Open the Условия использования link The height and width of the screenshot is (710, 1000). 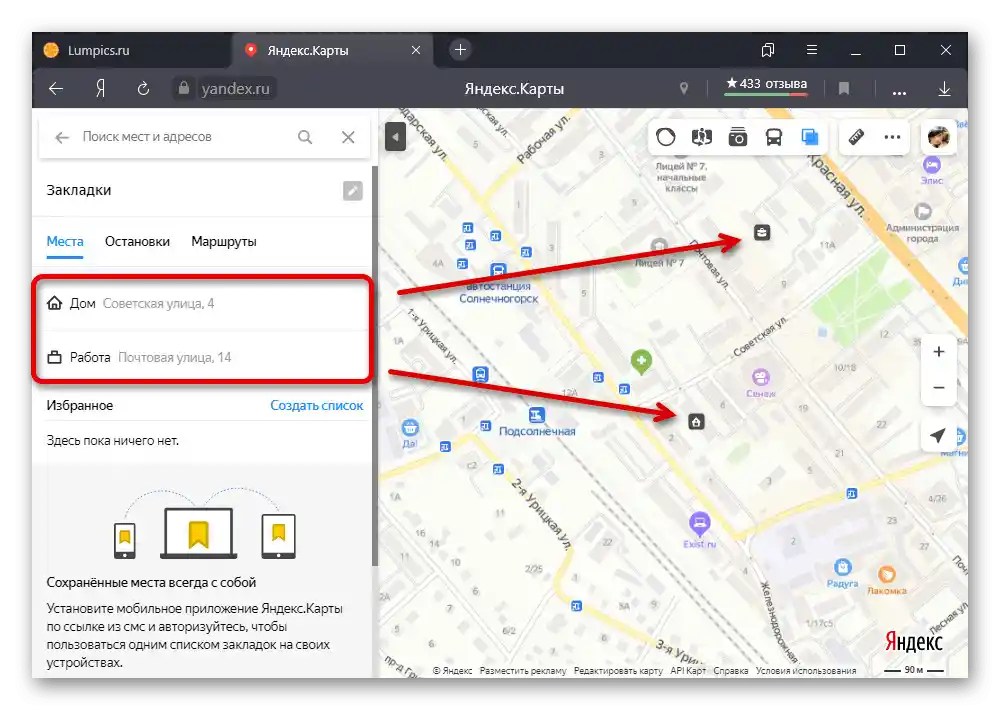point(806,670)
